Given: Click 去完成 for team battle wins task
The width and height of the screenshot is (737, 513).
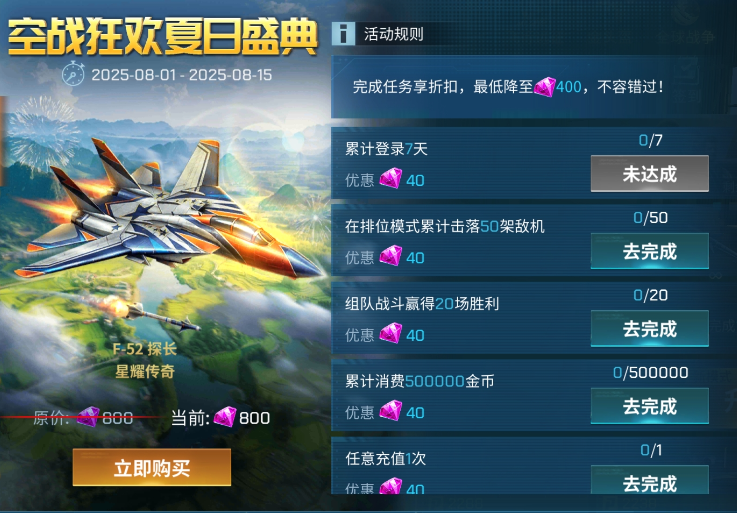Looking at the screenshot, I should coord(650,329).
